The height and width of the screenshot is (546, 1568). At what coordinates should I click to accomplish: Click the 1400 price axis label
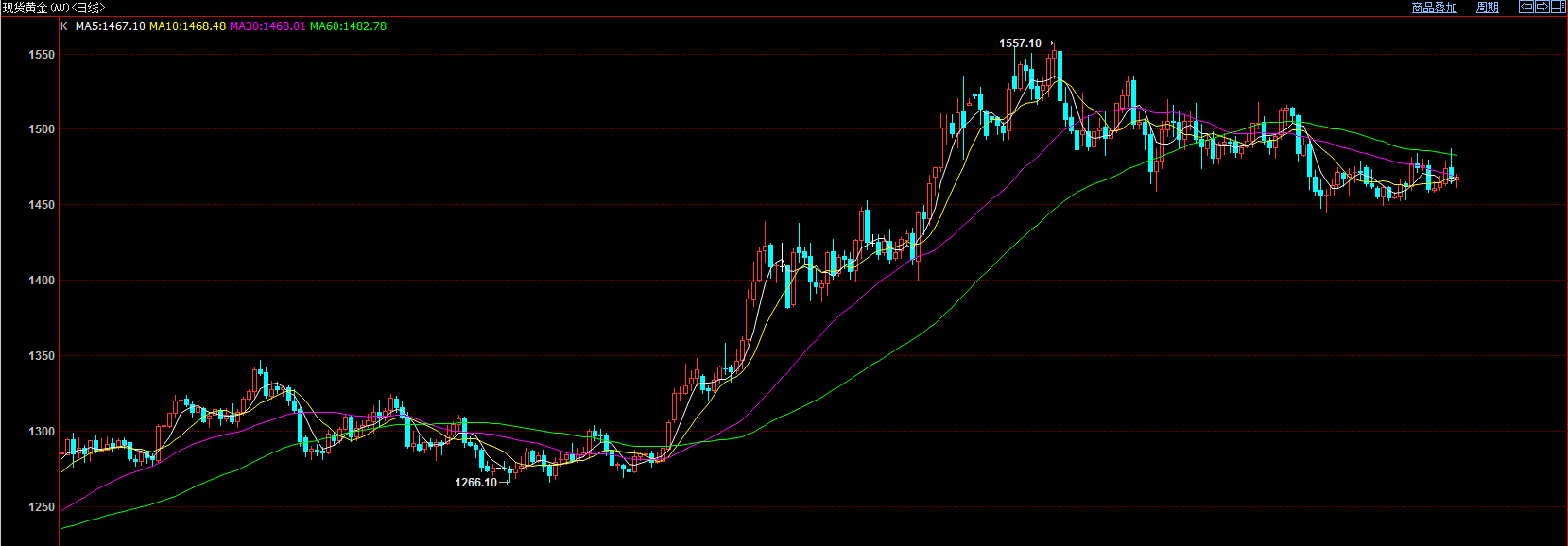[42, 281]
